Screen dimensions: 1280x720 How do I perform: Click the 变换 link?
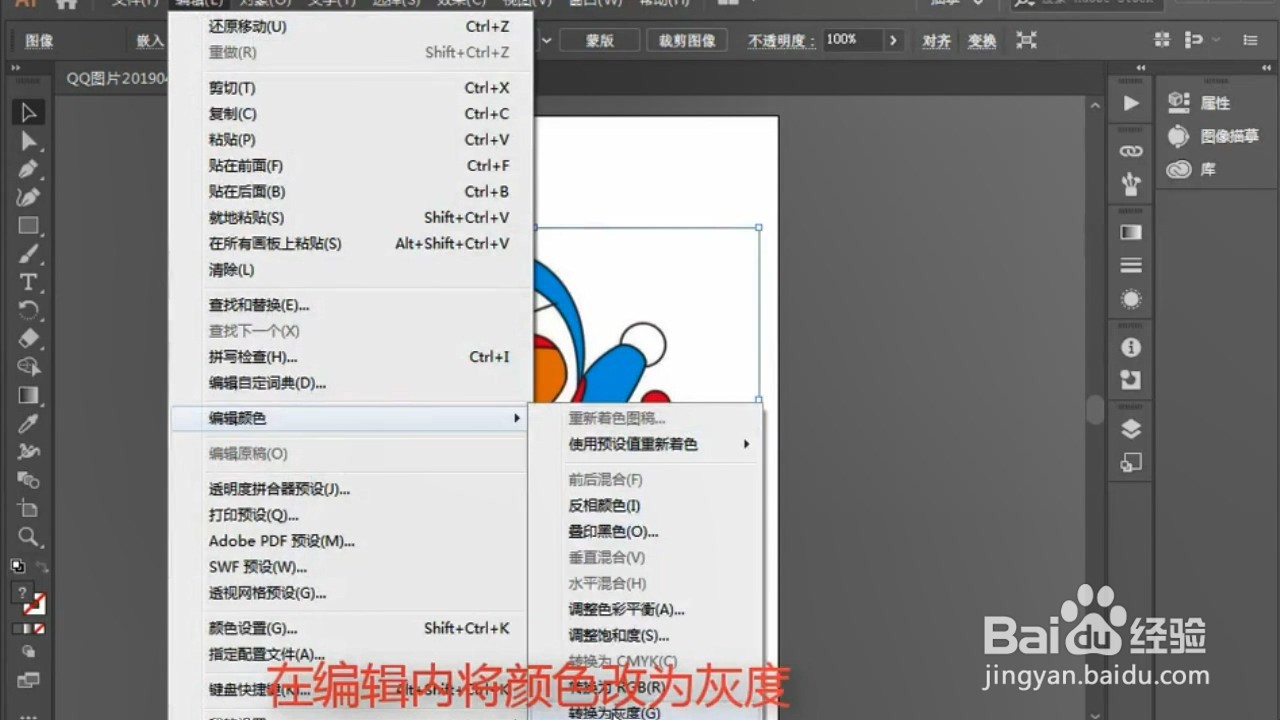pos(982,41)
